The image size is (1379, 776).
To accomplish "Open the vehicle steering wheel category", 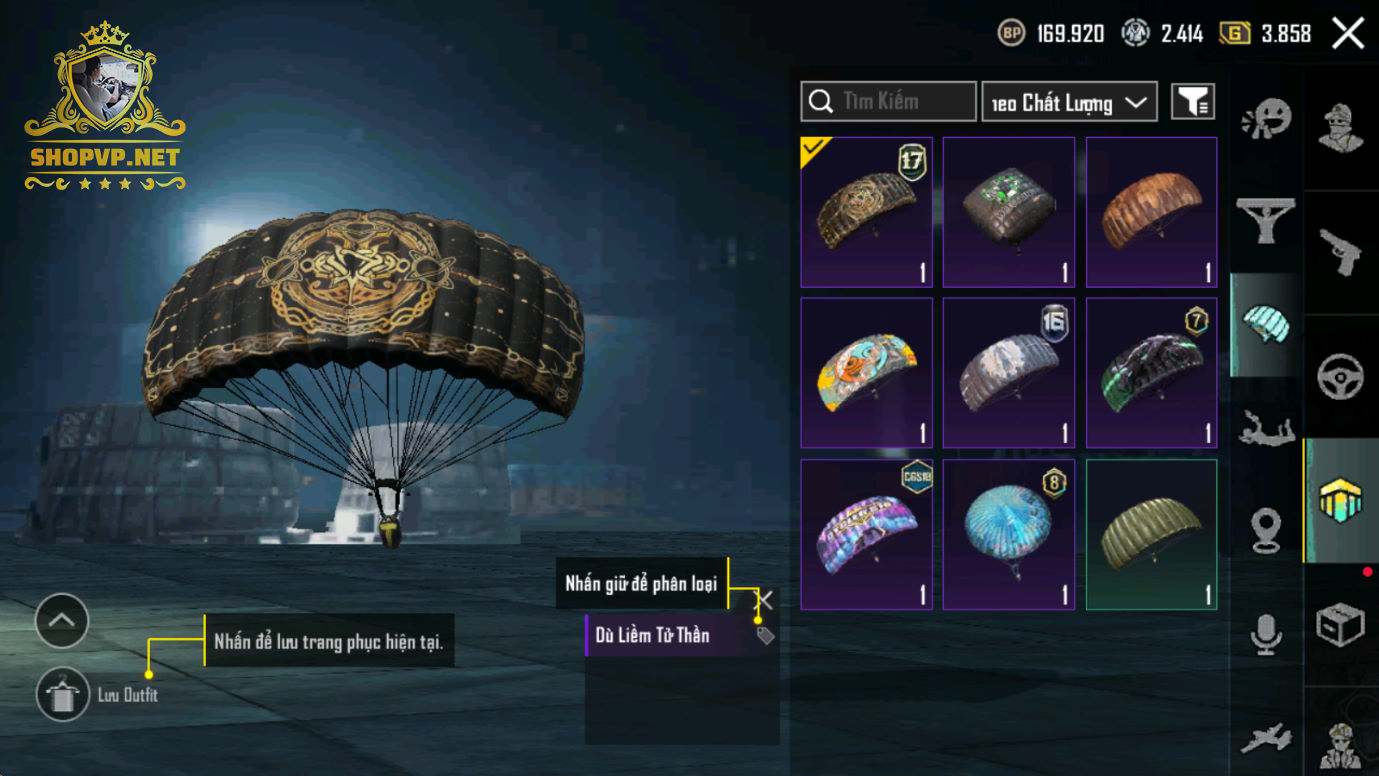I will click(x=1340, y=376).
